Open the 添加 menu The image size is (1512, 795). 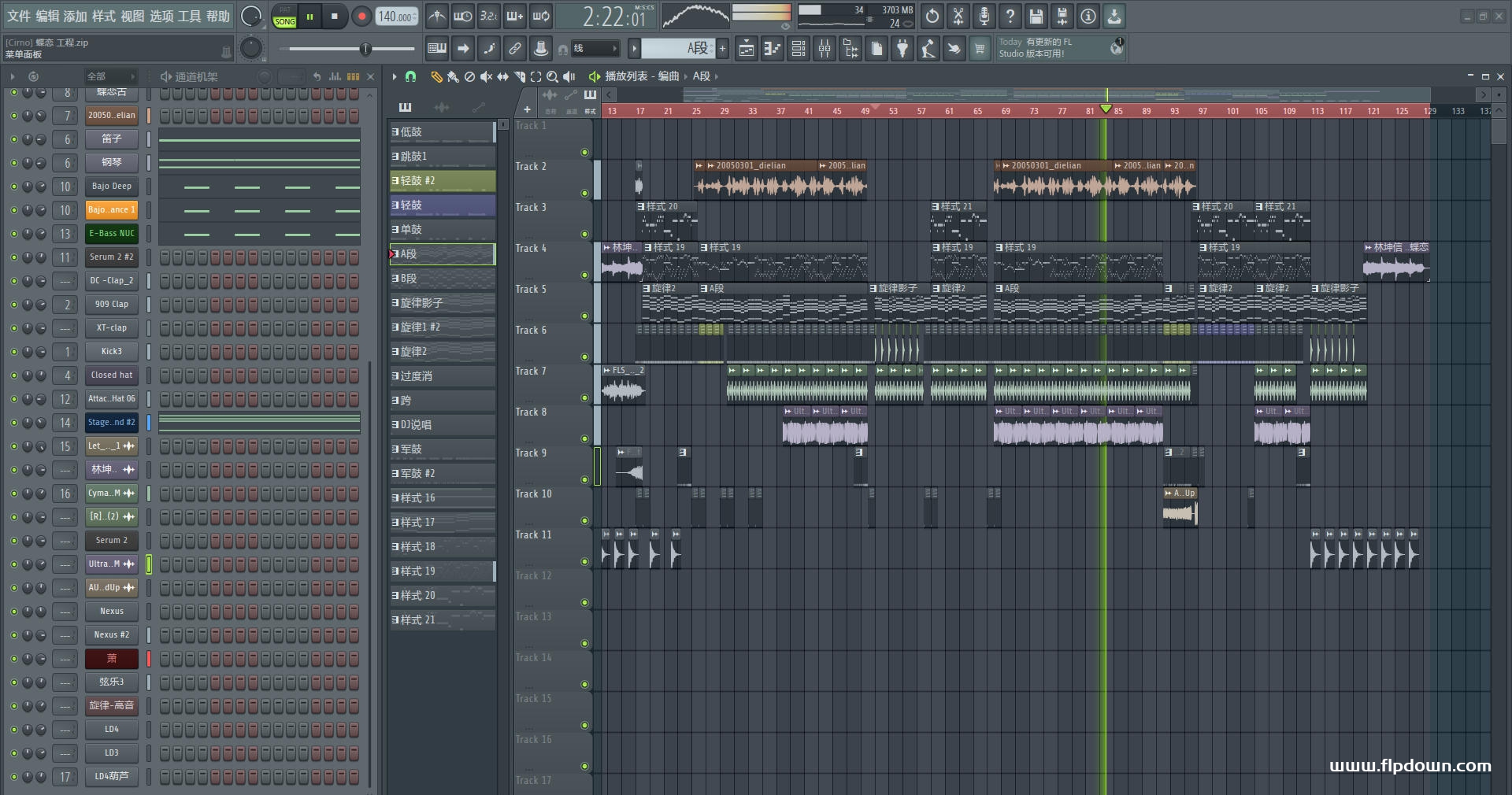(76, 16)
